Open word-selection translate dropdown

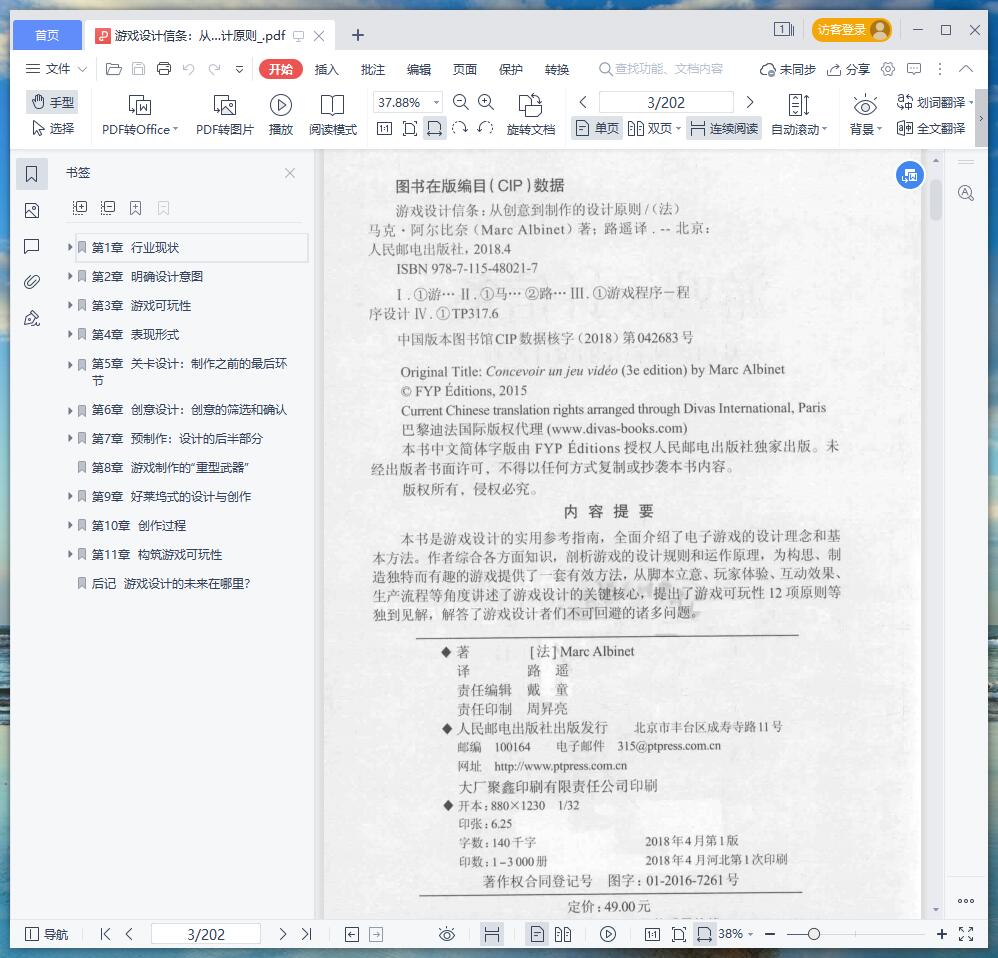click(971, 102)
